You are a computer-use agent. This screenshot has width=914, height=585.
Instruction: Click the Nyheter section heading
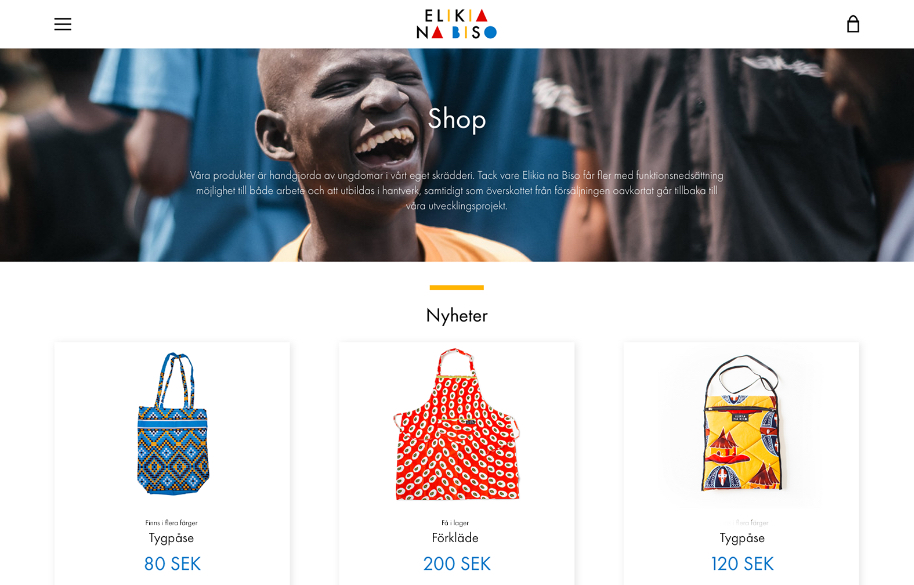pos(456,315)
